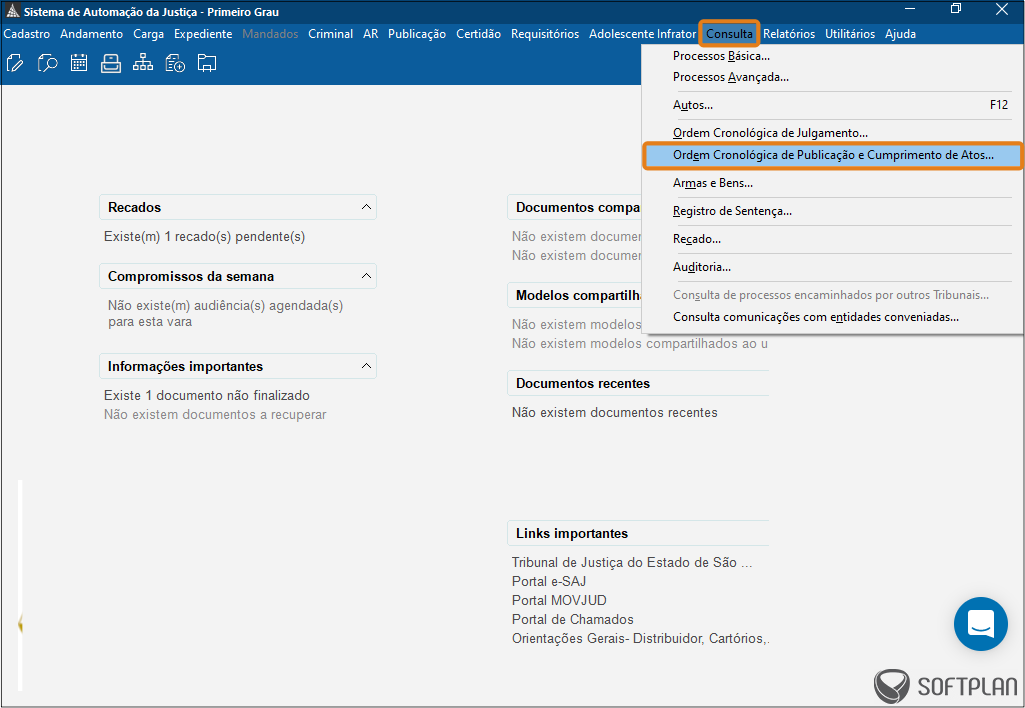Viewport: 1025px width, 708px height.
Task: Click 'Existe 1 documento não finalizado'
Action: tap(207, 396)
